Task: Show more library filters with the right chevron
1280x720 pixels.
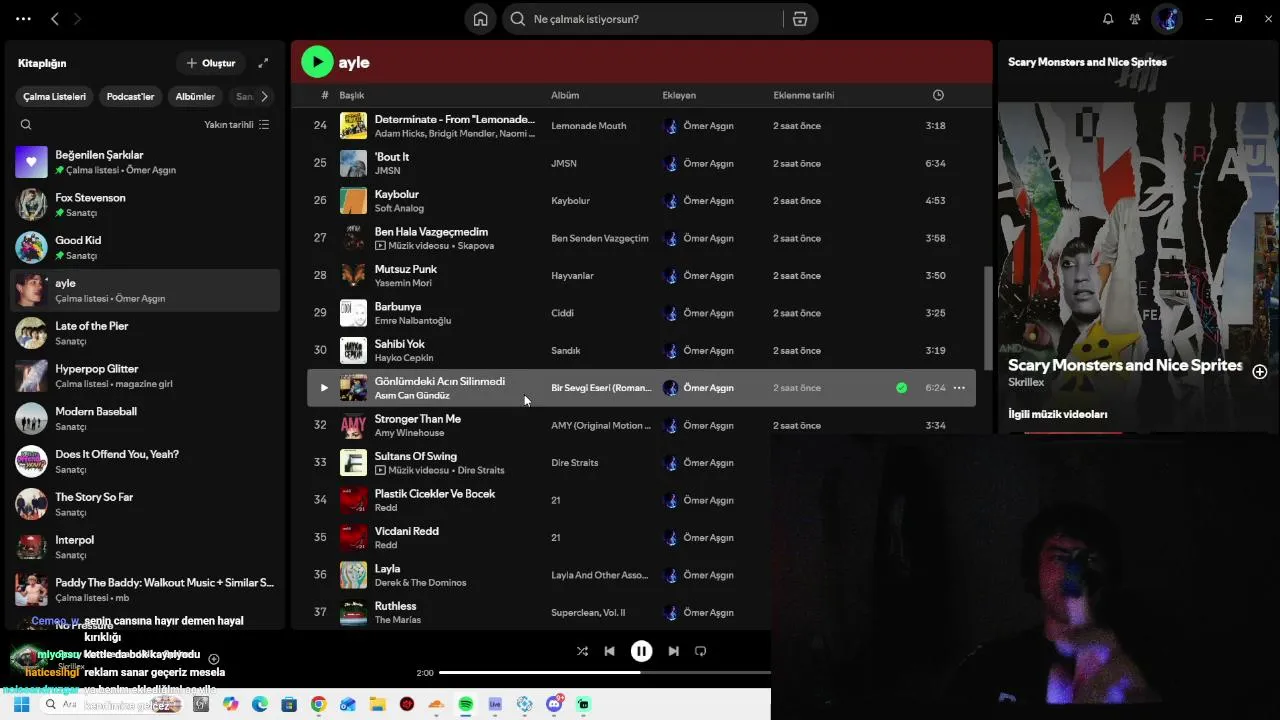Action: (x=264, y=97)
